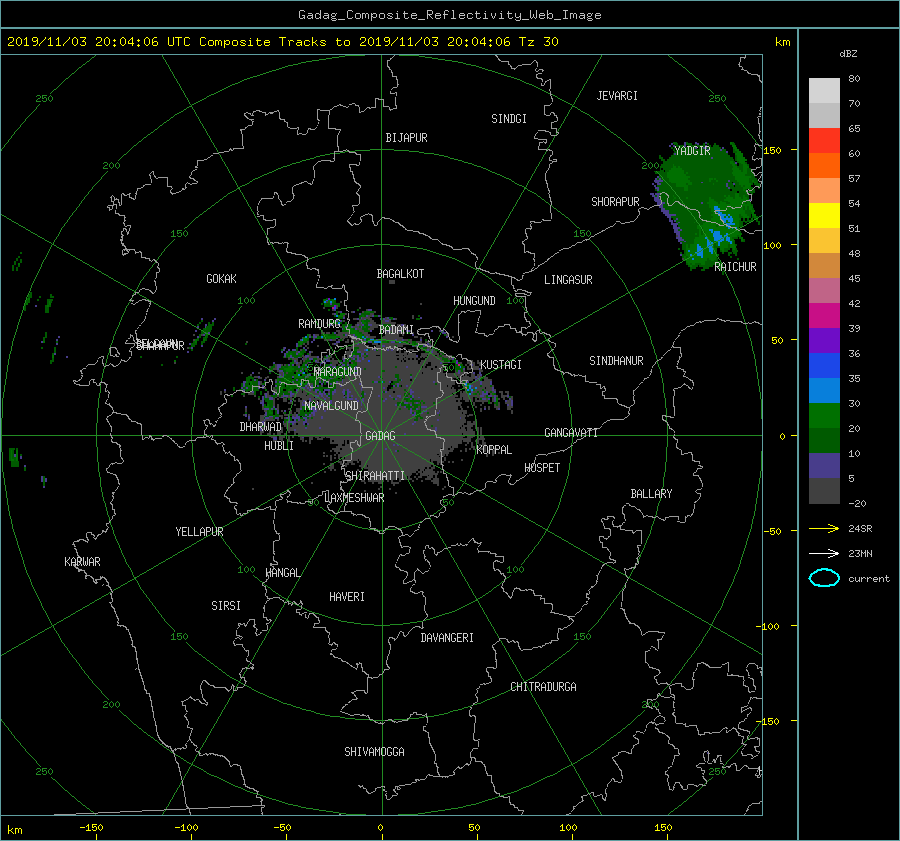Viewport: 900px width, 841px height.
Task: Click the YADGIR city label
Action: click(692, 151)
